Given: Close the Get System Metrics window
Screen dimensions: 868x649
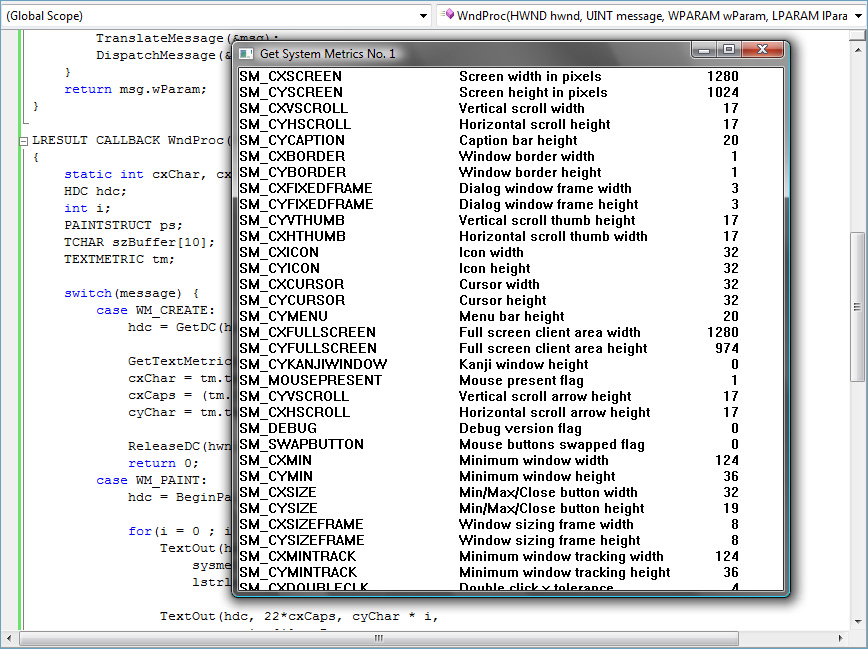Looking at the screenshot, I should pos(762,50).
